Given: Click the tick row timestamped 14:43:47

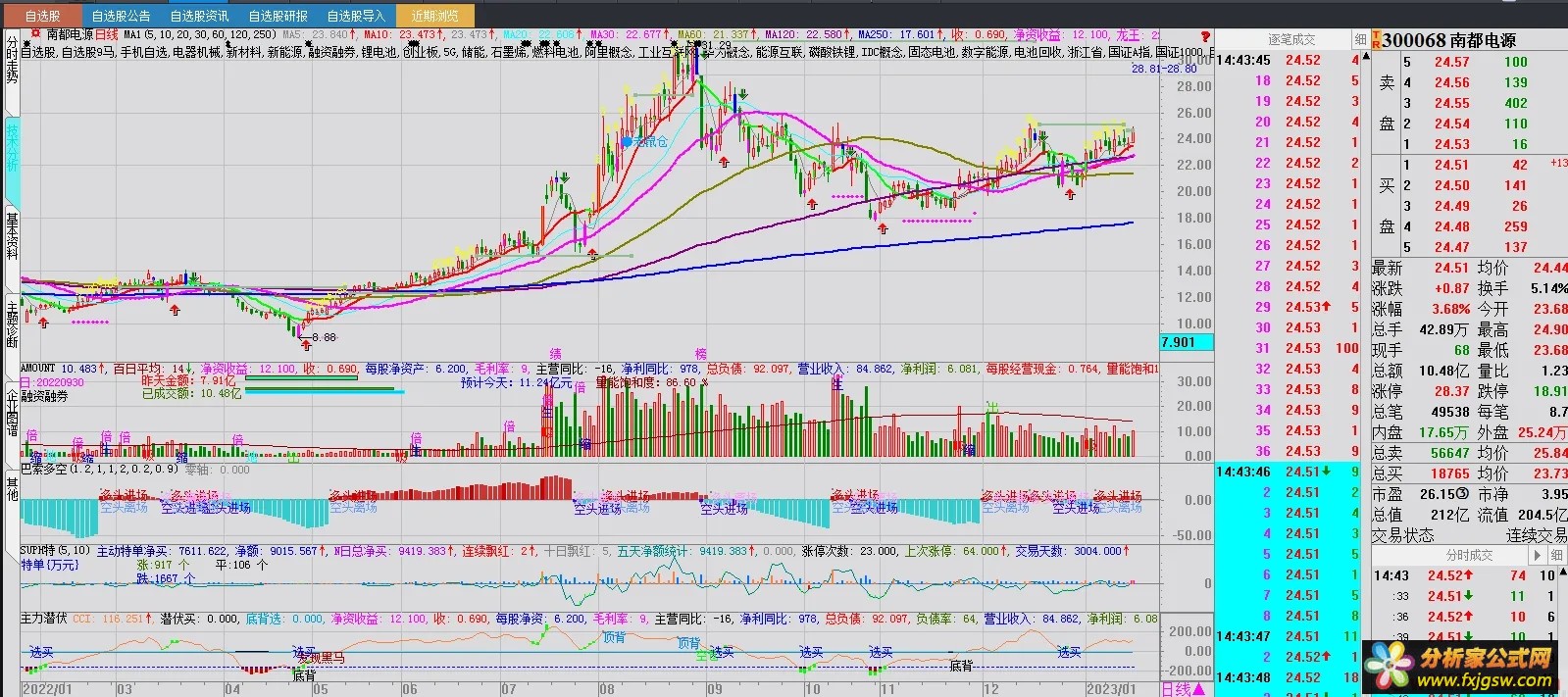Looking at the screenshot, I should (x=1289, y=636).
